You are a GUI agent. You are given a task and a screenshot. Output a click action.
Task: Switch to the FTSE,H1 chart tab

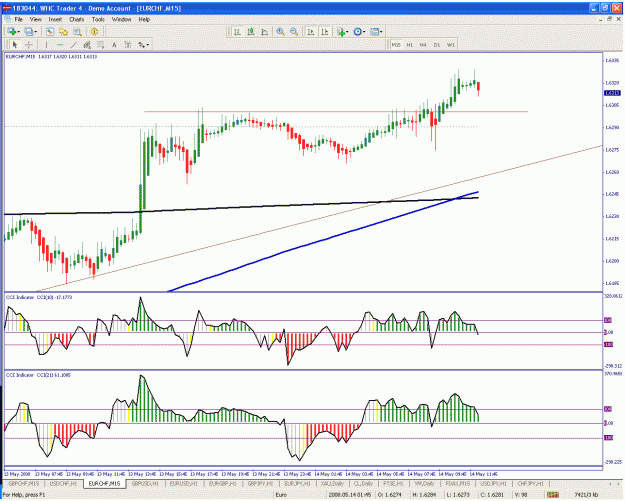click(x=393, y=483)
